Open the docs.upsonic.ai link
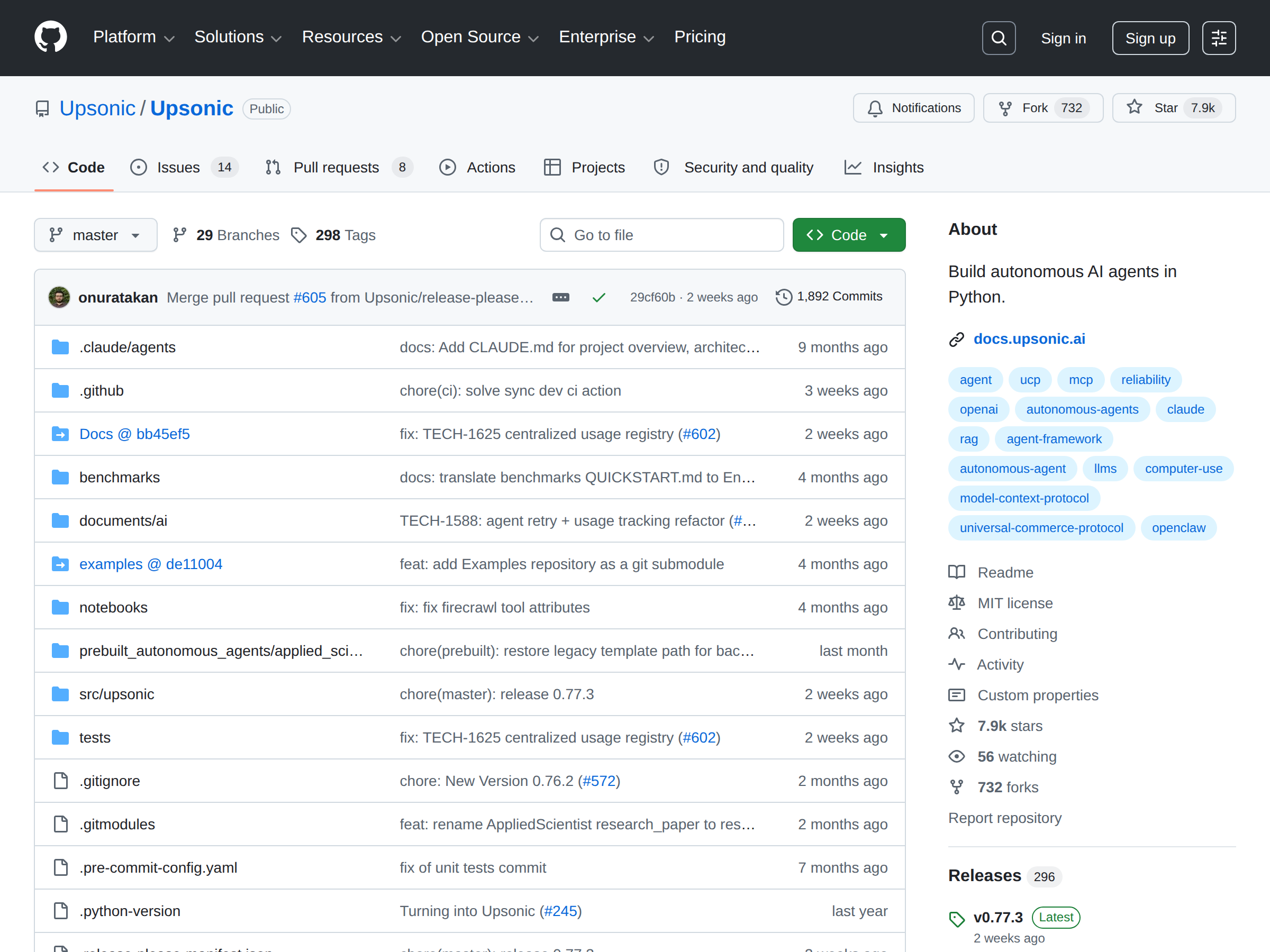Screen dimensions: 1270x952 (x=1029, y=339)
